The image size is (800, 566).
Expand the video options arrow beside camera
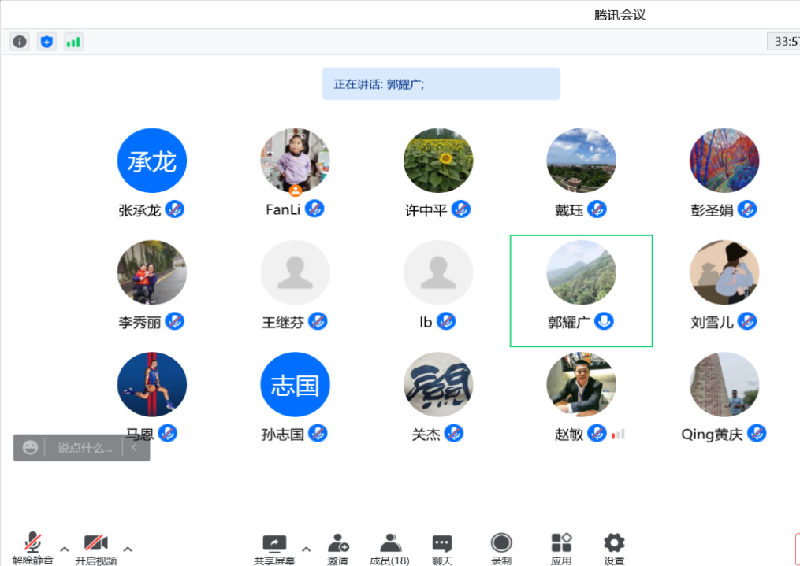point(128,548)
